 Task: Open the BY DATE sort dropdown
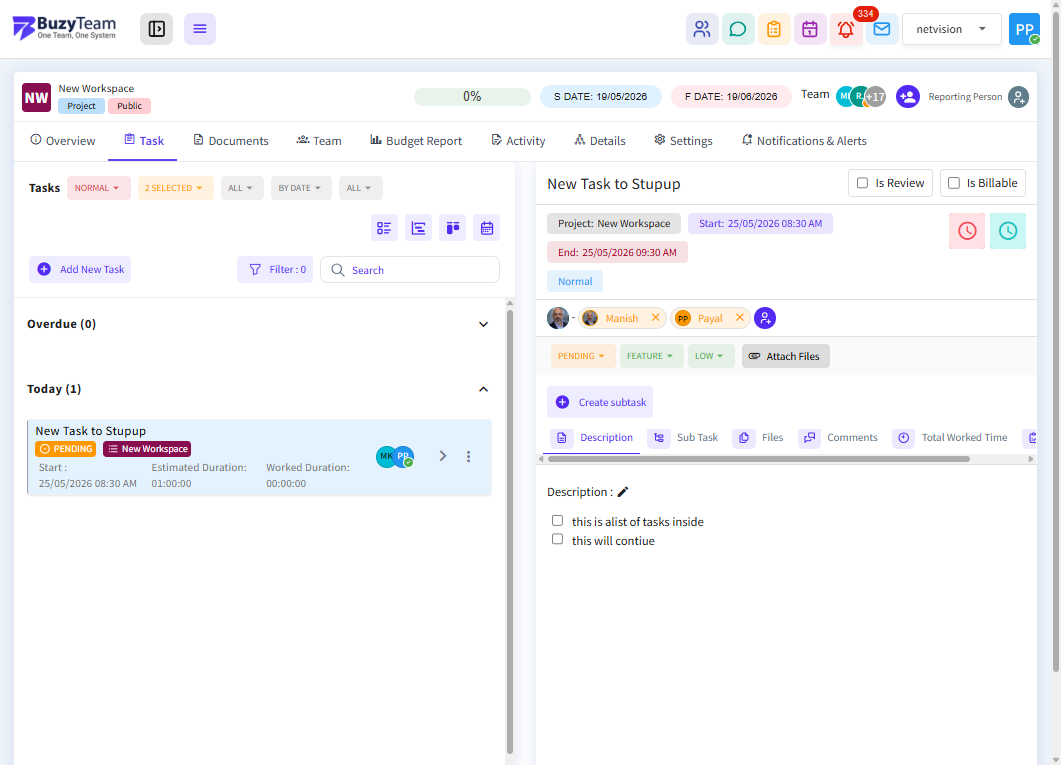[300, 188]
